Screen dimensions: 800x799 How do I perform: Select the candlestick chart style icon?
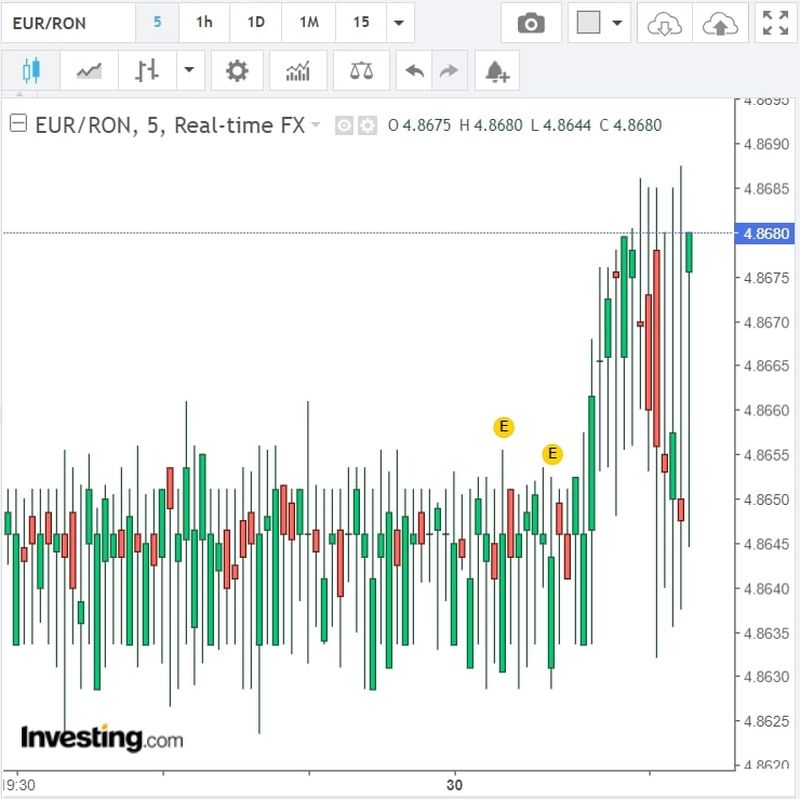click(31, 71)
